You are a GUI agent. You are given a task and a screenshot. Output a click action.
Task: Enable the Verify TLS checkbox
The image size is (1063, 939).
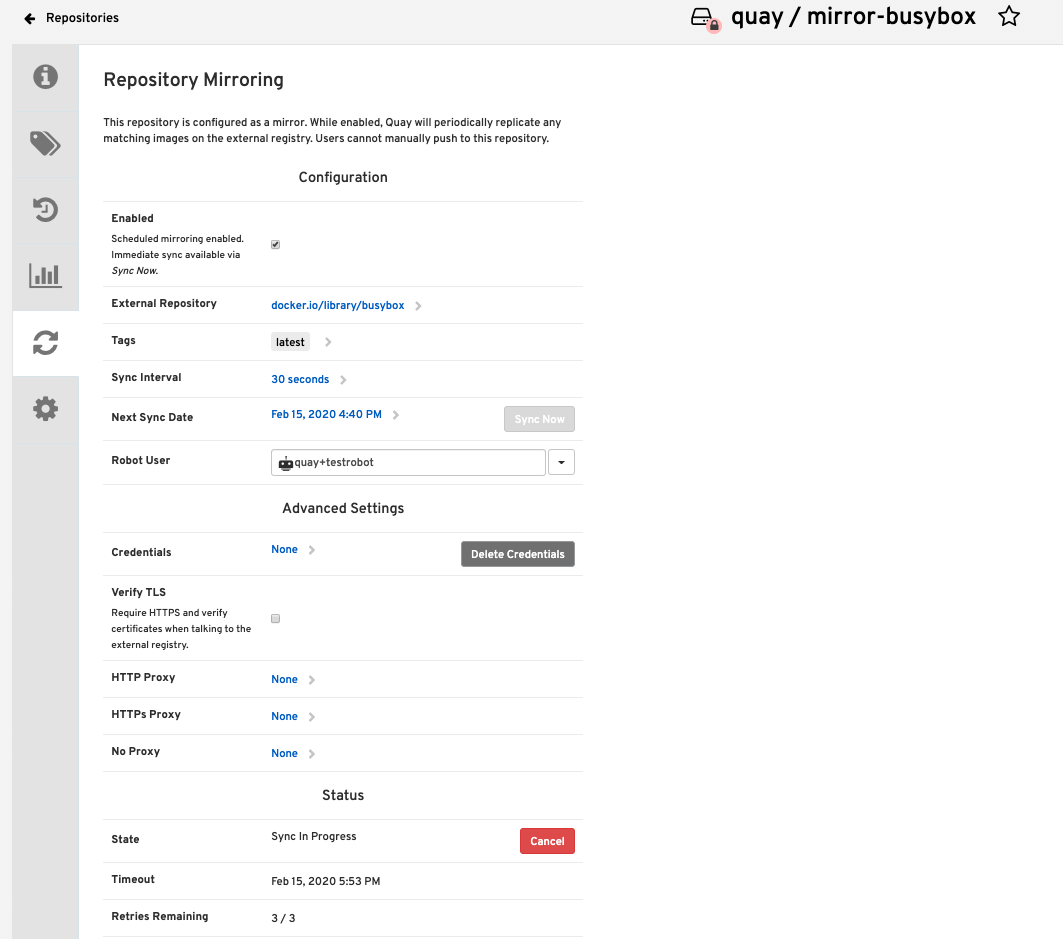coord(275,618)
